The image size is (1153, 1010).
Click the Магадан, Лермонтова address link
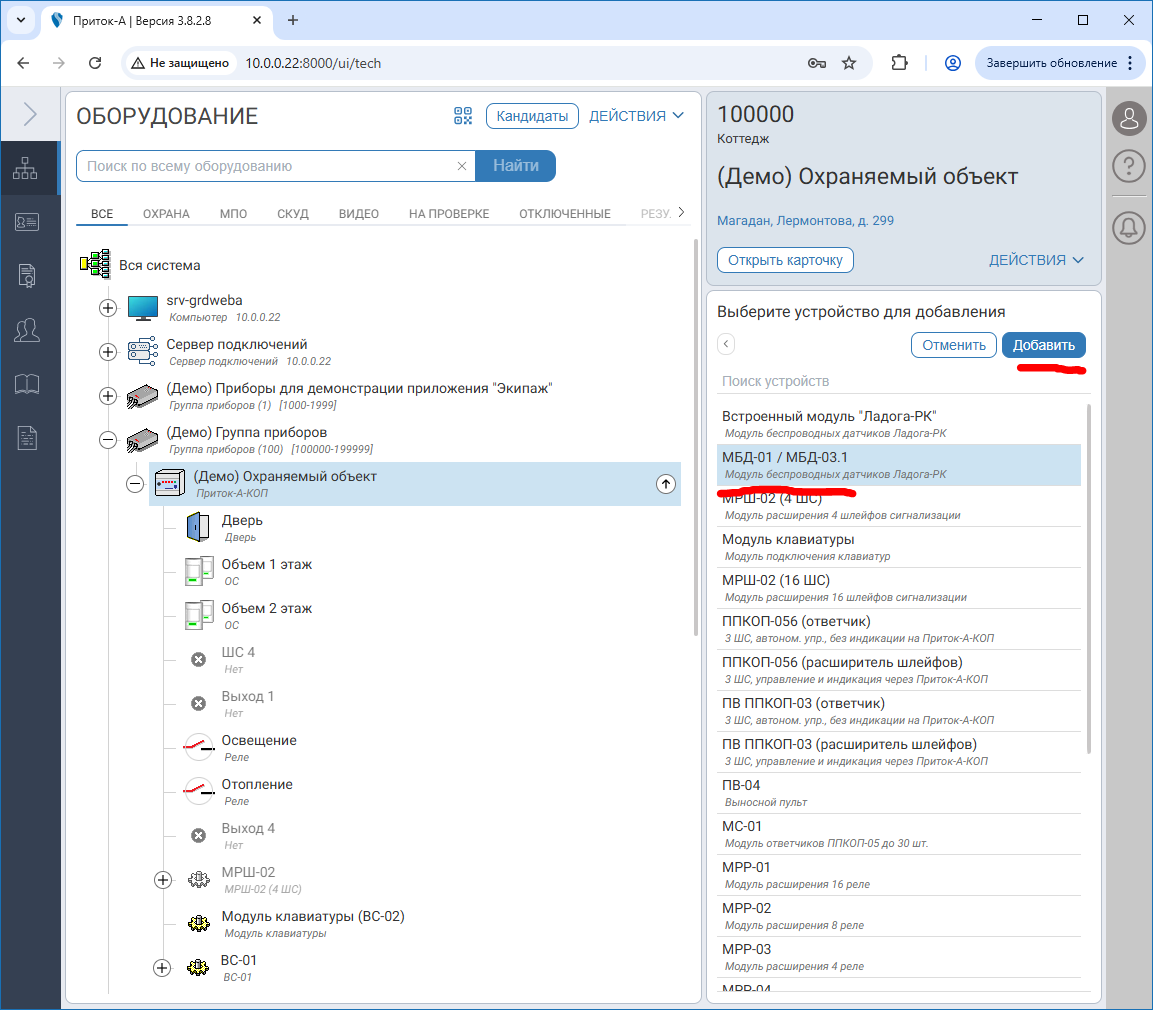point(805,220)
